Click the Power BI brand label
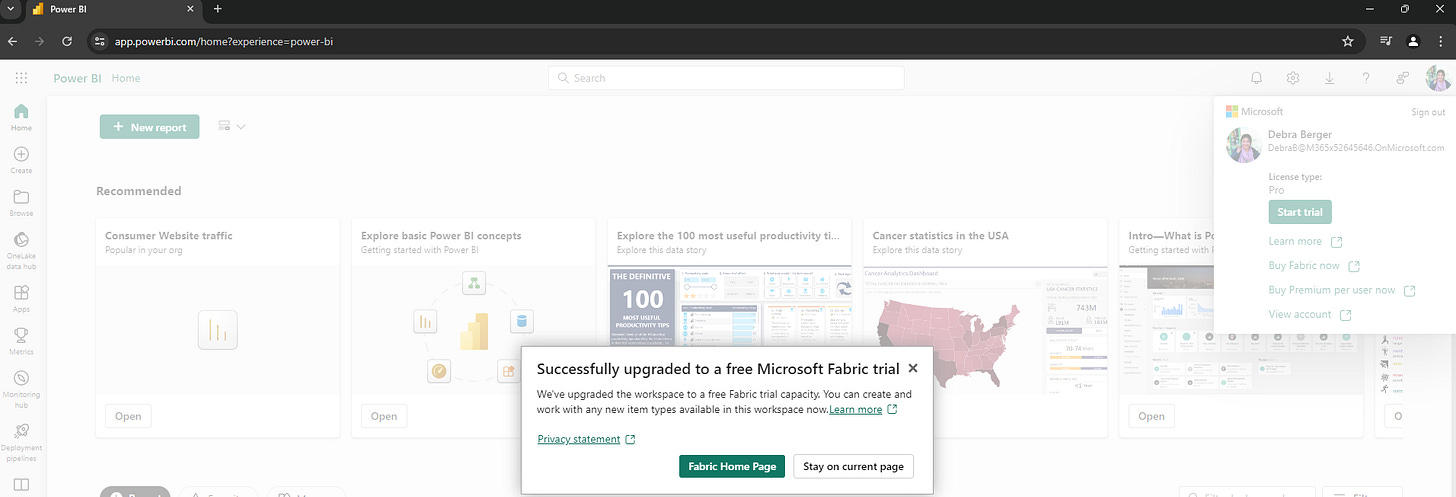 [78, 78]
